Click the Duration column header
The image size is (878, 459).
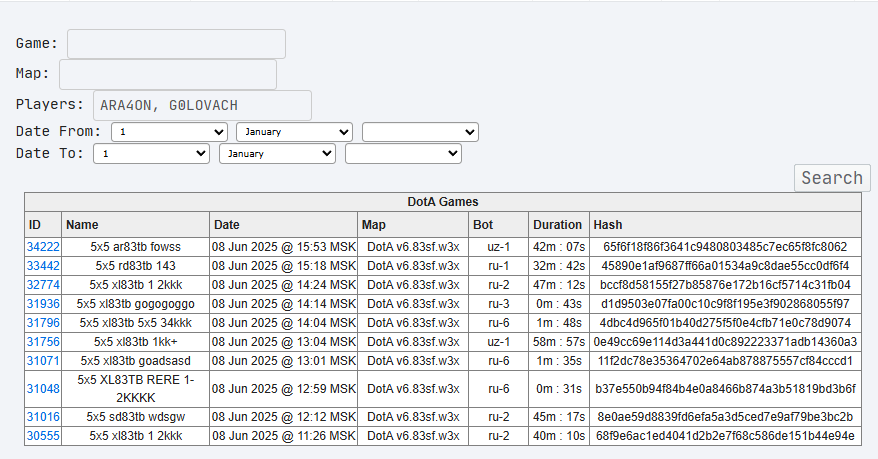click(x=559, y=225)
